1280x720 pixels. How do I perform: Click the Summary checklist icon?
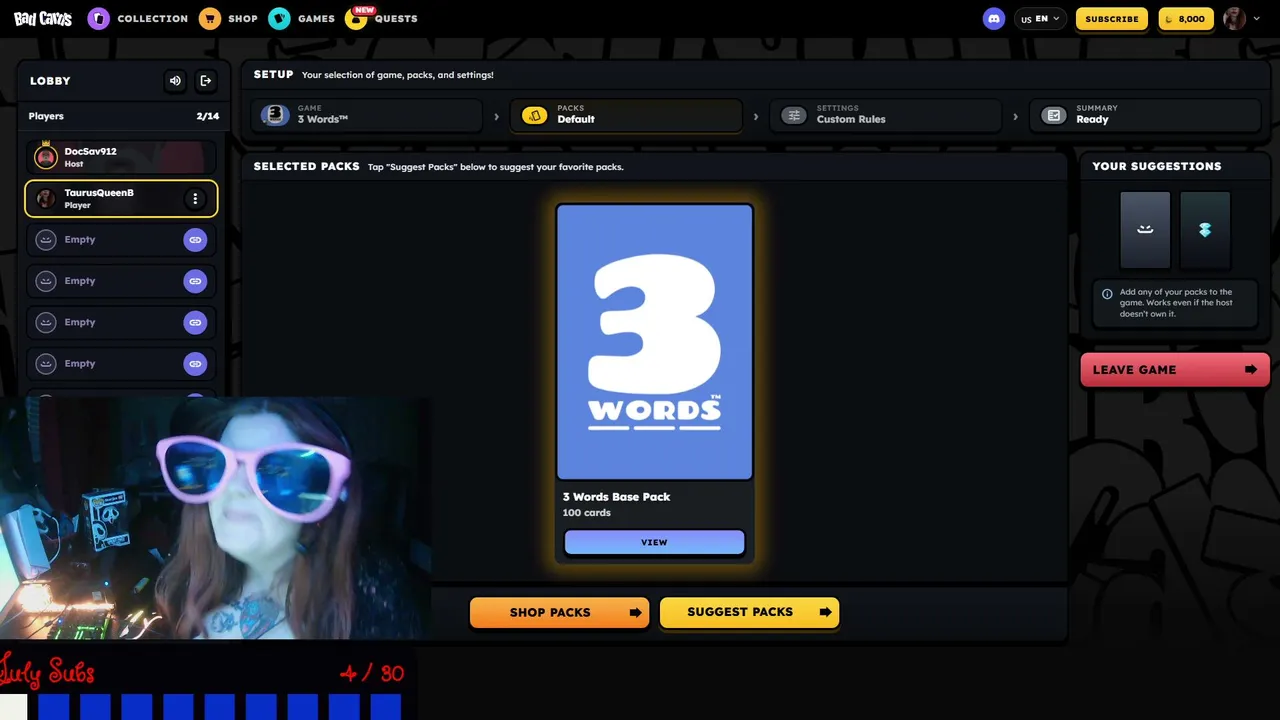(1054, 115)
